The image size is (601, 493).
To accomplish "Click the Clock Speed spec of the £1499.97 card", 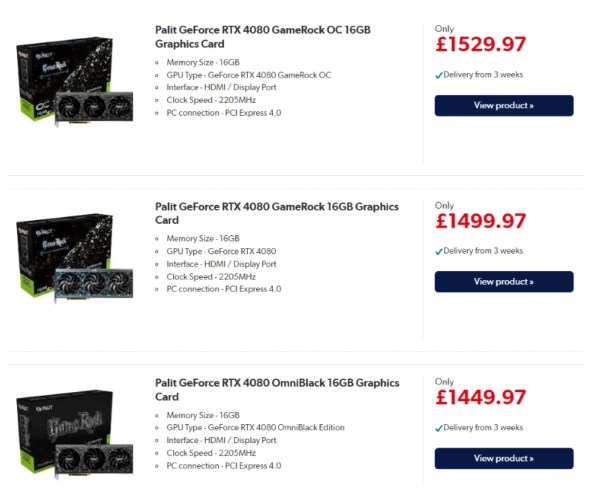I will coord(211,276).
